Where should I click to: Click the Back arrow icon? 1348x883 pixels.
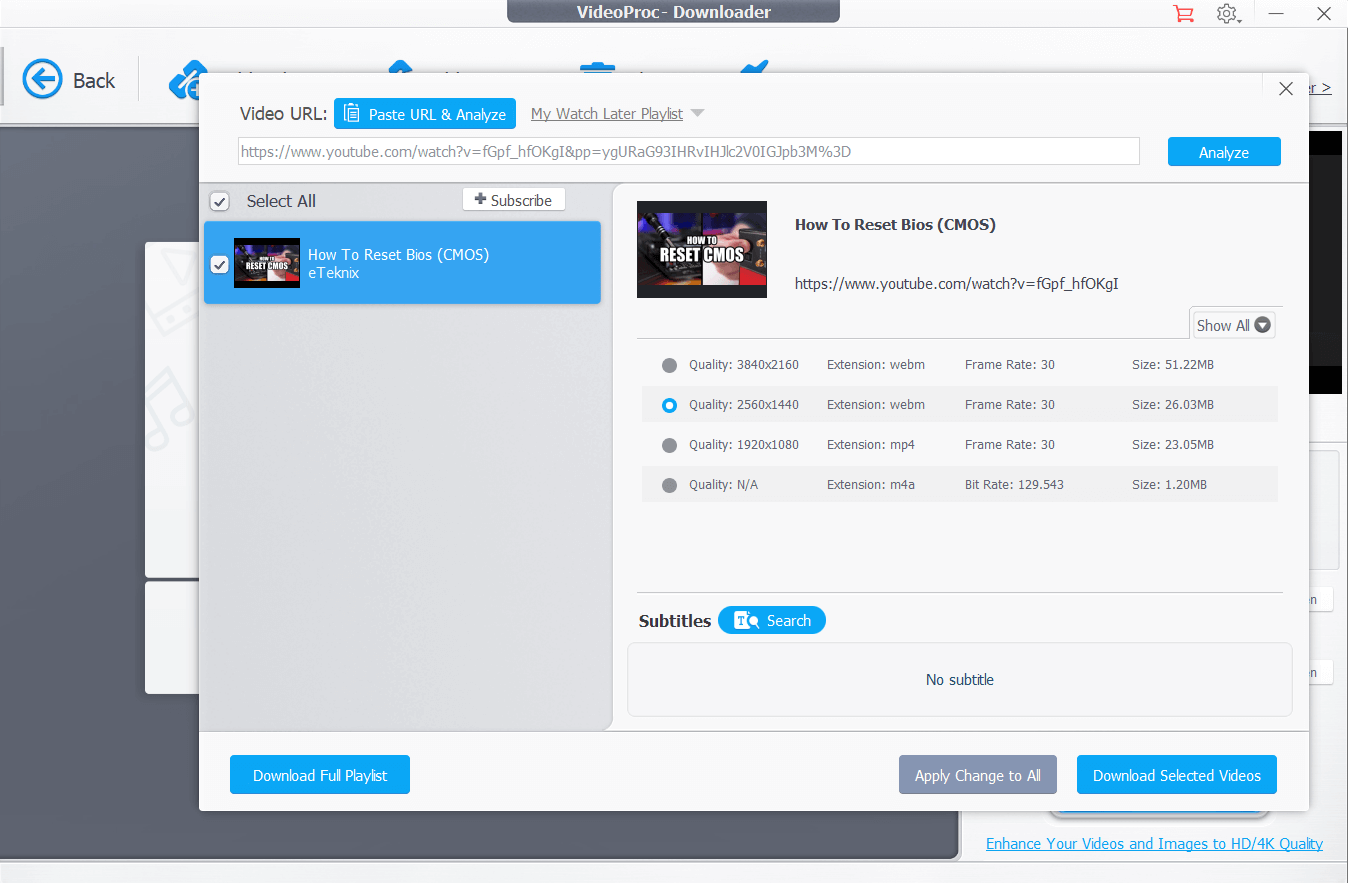pos(43,79)
